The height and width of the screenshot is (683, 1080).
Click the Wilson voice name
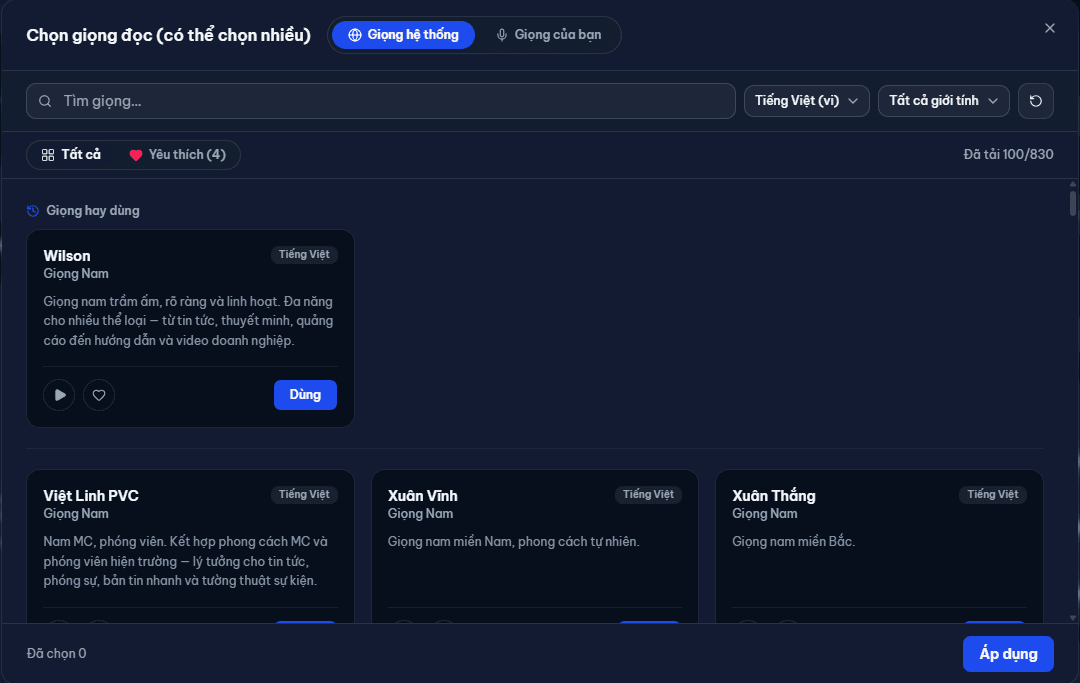[x=67, y=256]
